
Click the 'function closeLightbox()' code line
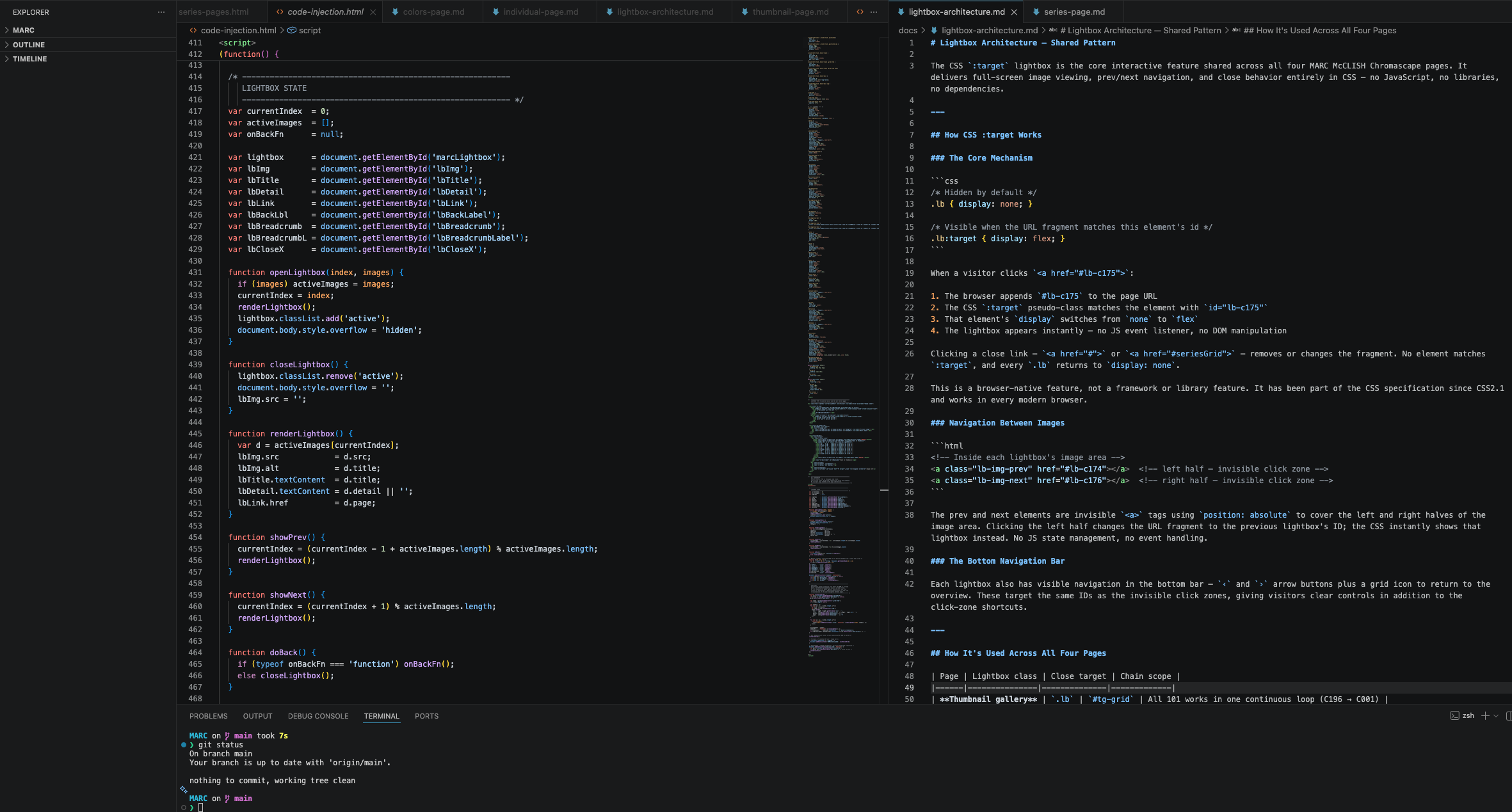click(288, 365)
